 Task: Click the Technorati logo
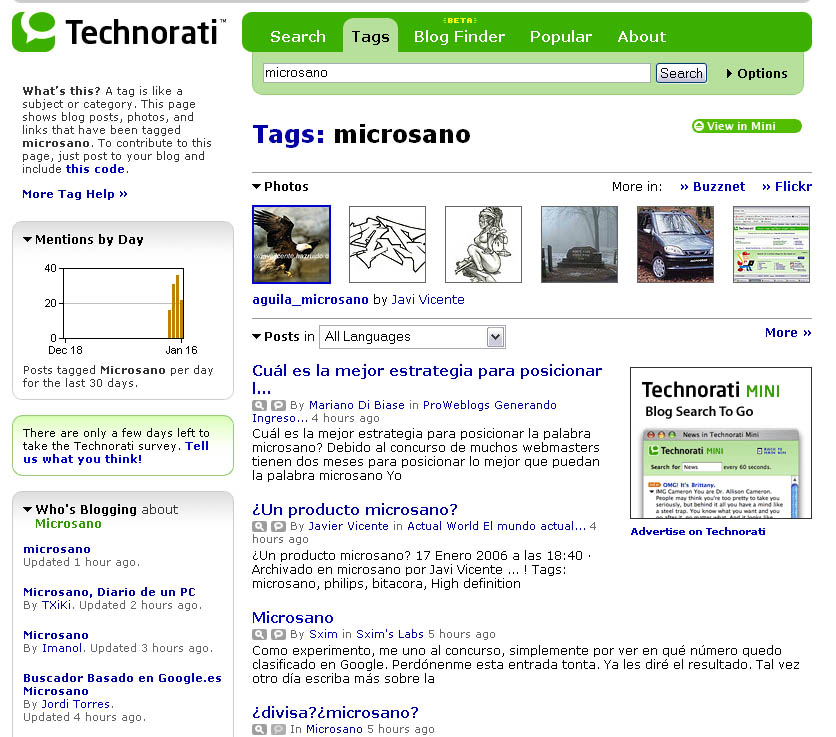pos(119,32)
